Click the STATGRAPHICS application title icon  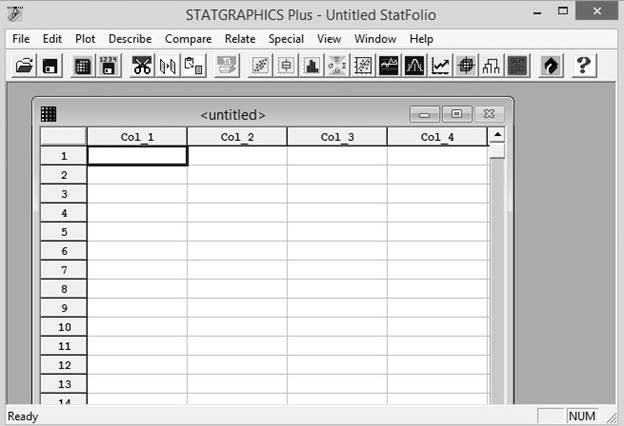15,14
